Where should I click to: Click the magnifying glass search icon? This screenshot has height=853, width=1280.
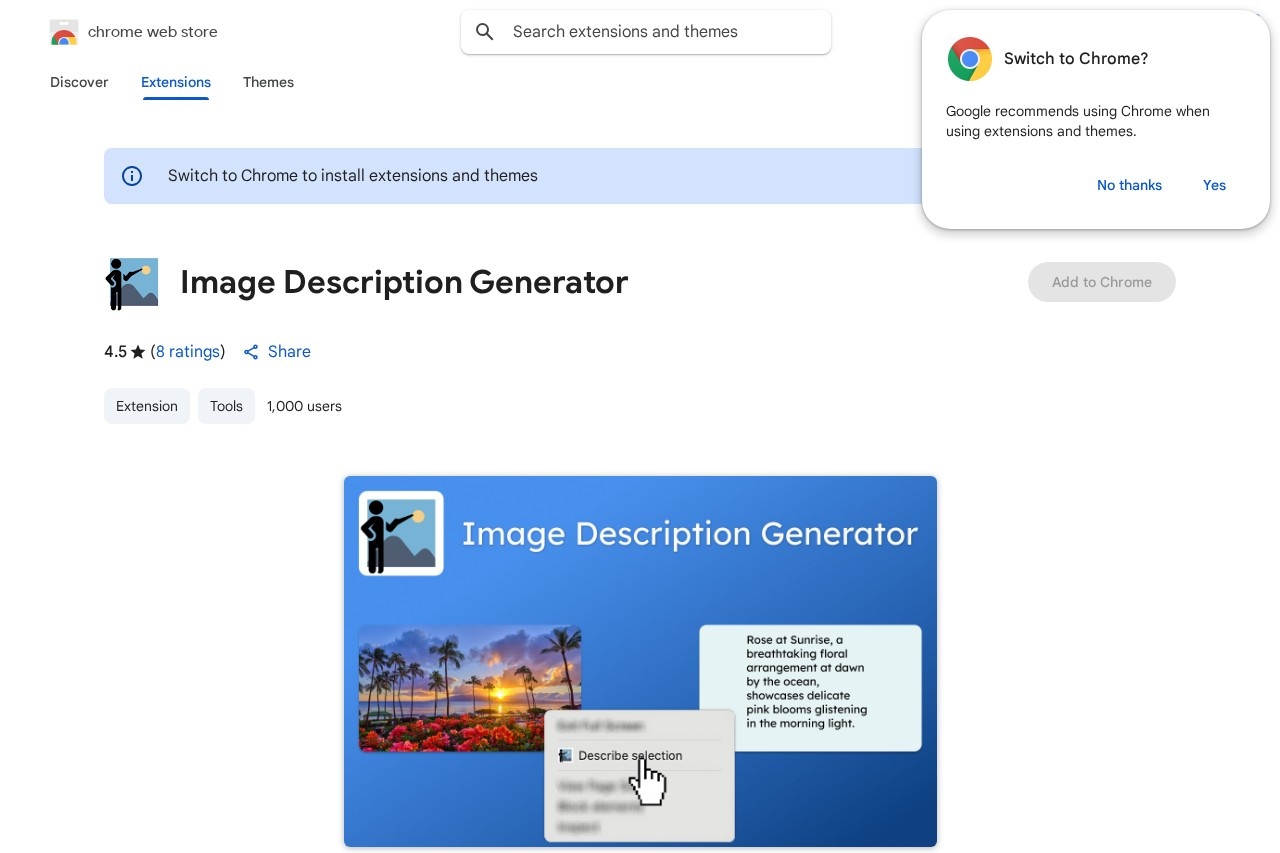(x=485, y=32)
